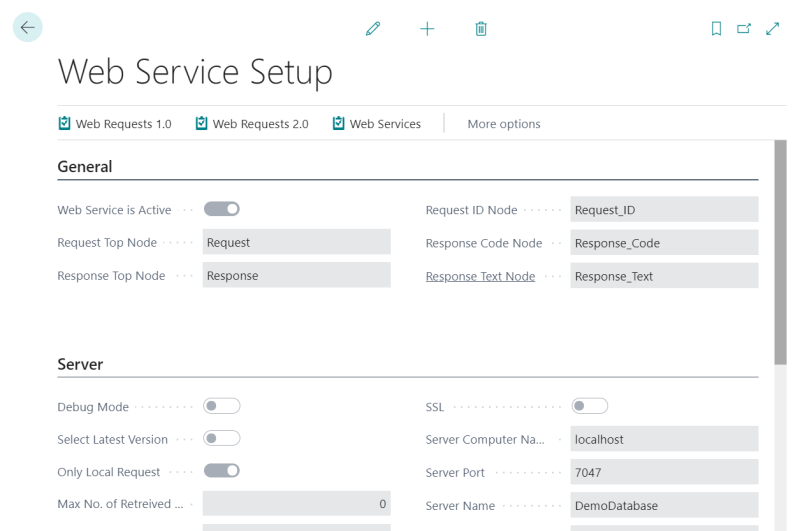This screenshot has width=800, height=531.
Task: Collapse the Server section header
Action: coord(80,365)
